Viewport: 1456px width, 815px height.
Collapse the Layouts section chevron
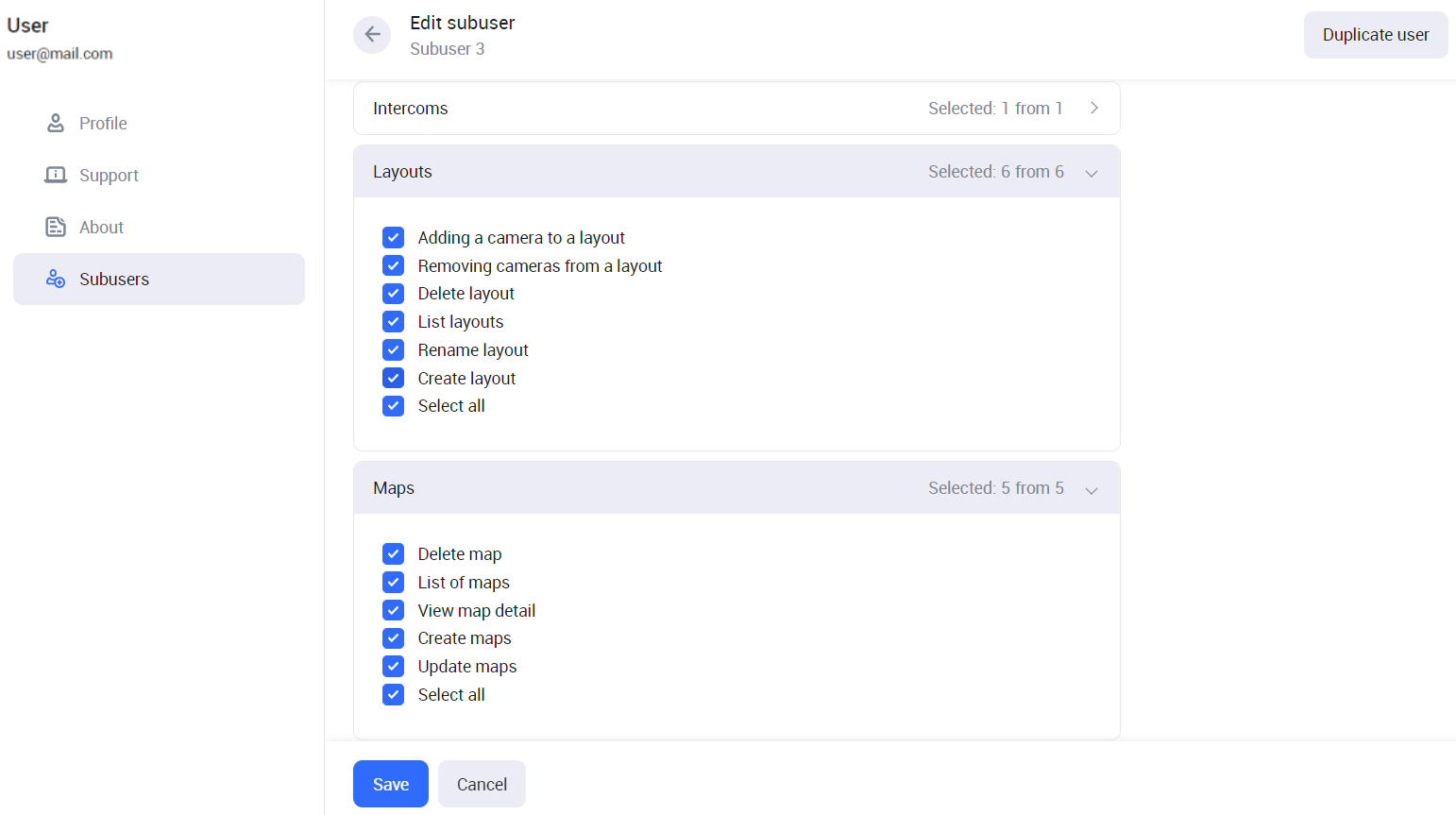[x=1092, y=172]
